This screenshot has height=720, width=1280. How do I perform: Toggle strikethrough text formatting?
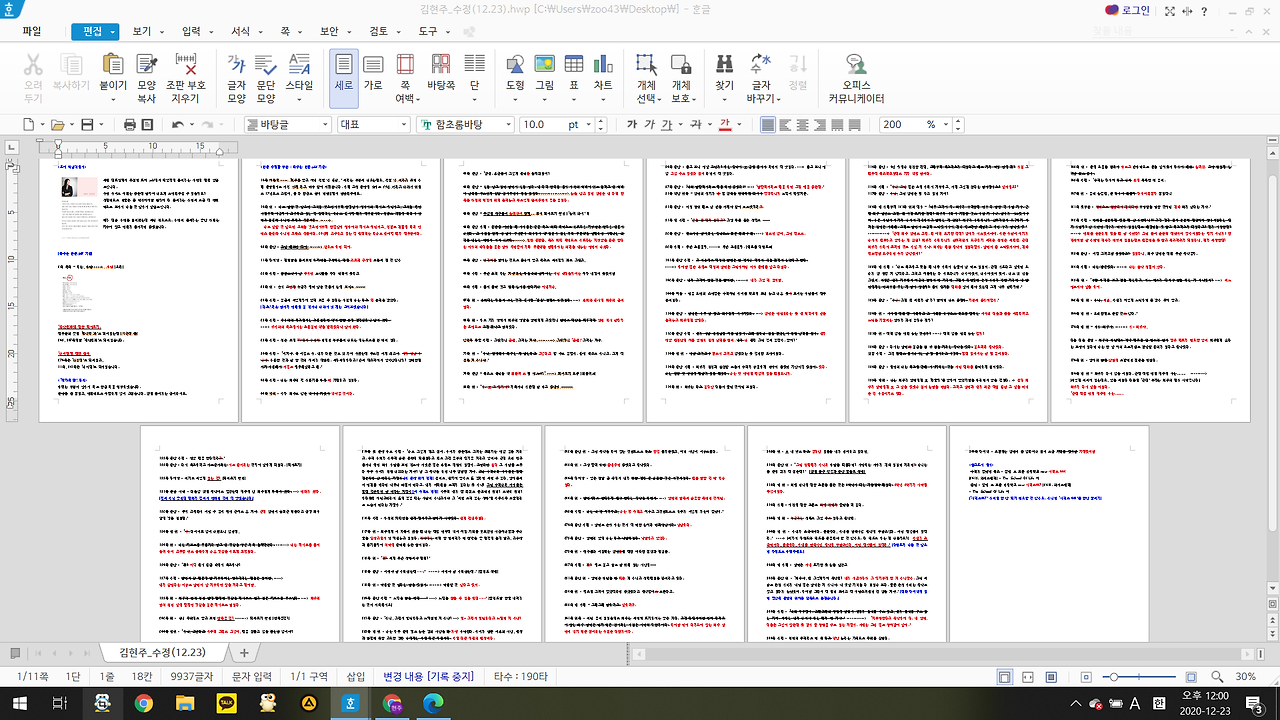(697, 125)
